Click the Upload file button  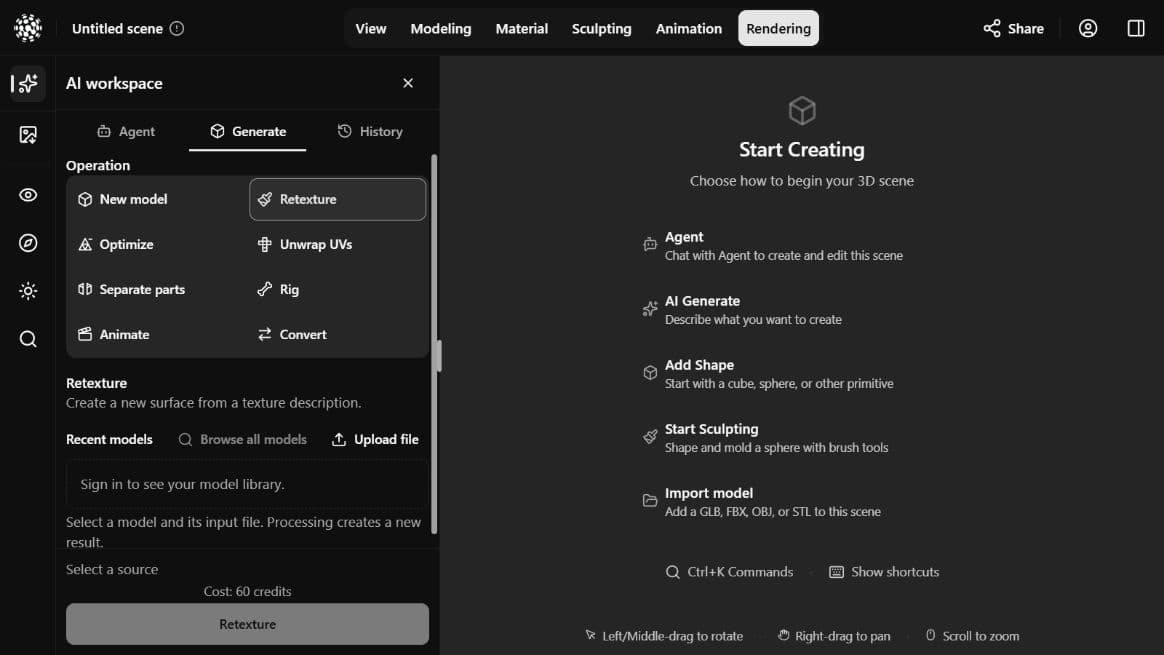point(375,440)
